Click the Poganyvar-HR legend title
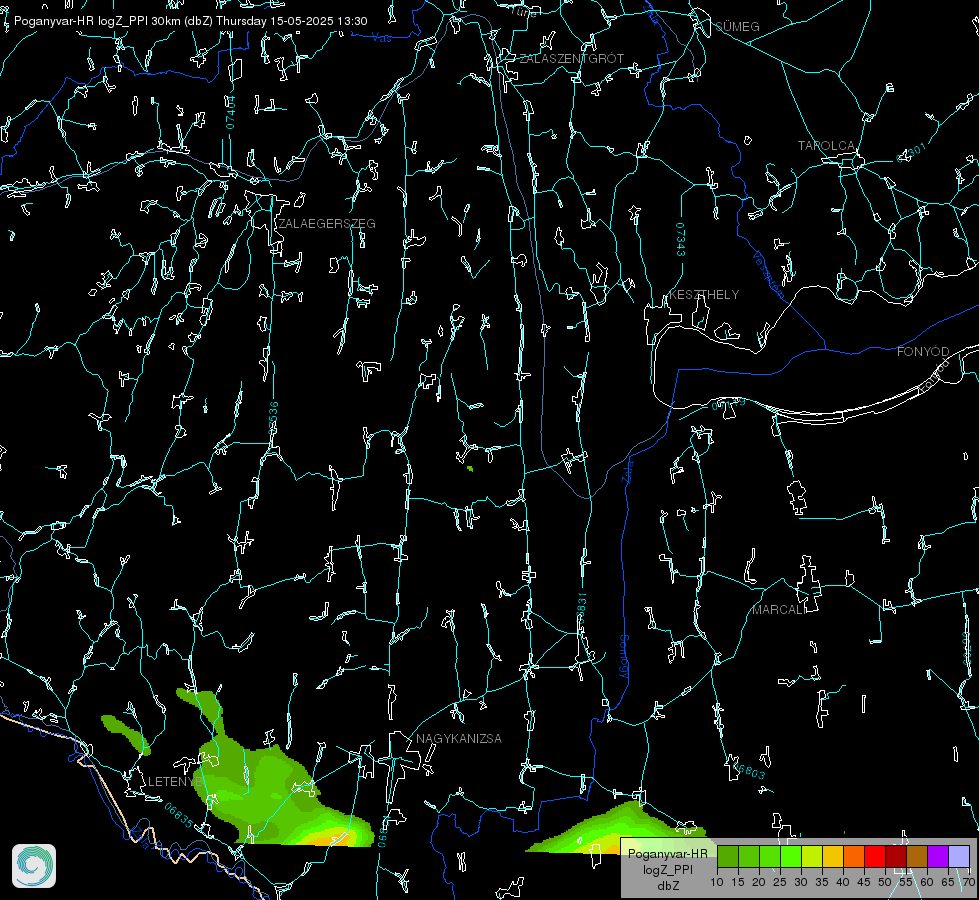 (x=668, y=854)
